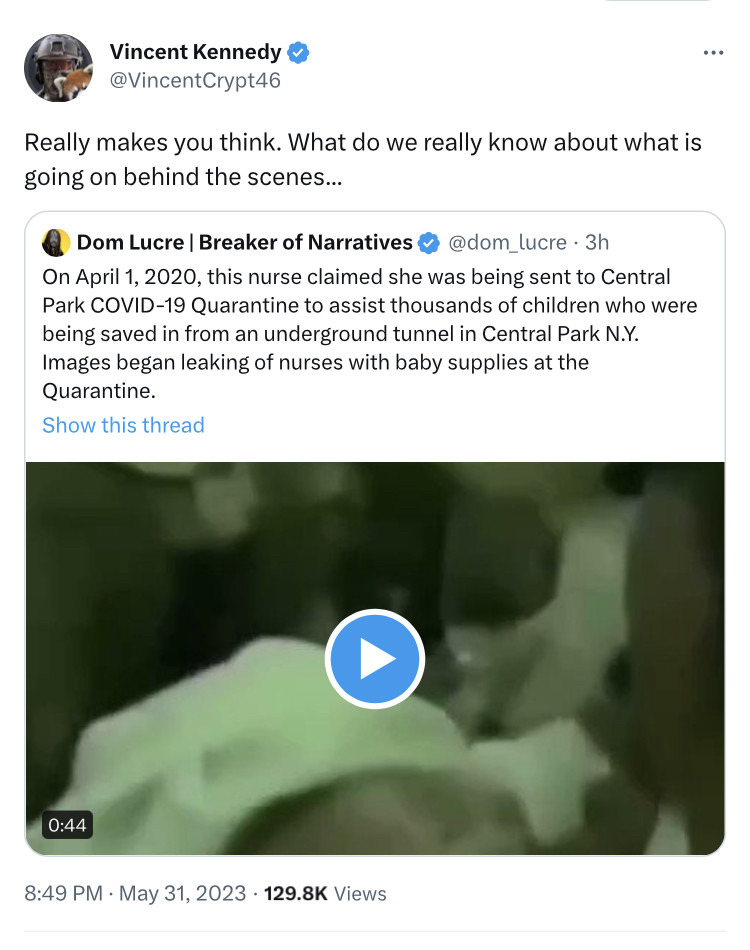Open the Vincent Kennedy display name
The height and width of the screenshot is (950, 750).
[196, 53]
